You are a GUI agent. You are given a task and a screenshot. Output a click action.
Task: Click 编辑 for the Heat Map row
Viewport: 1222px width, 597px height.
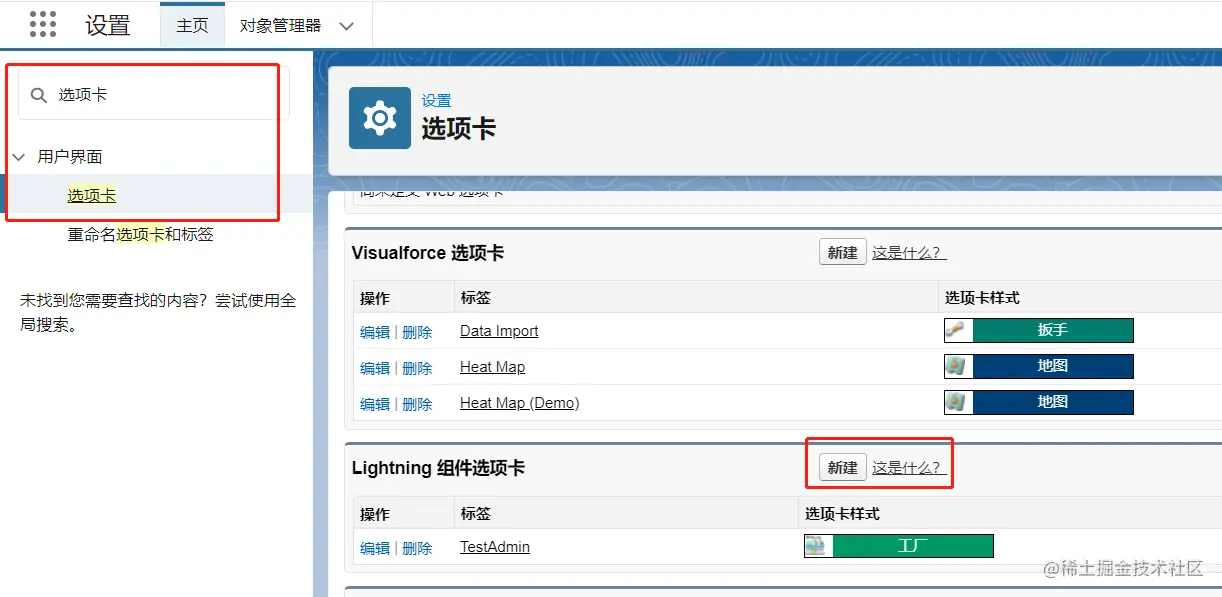click(x=375, y=368)
